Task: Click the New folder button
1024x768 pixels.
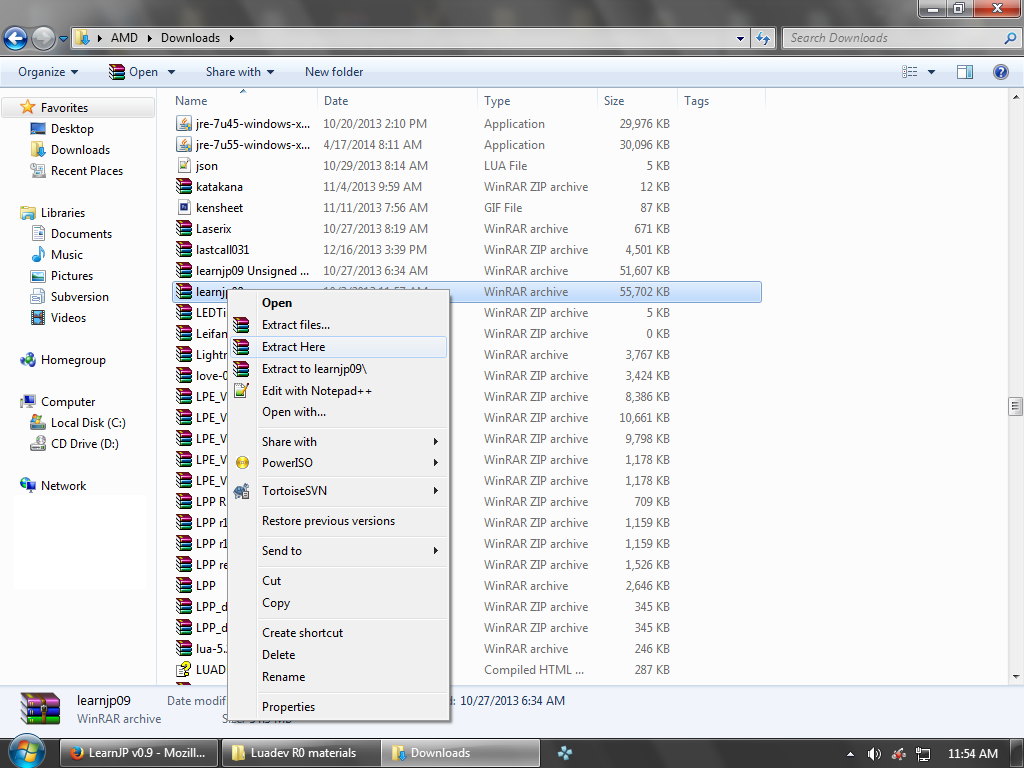Action: coord(334,72)
